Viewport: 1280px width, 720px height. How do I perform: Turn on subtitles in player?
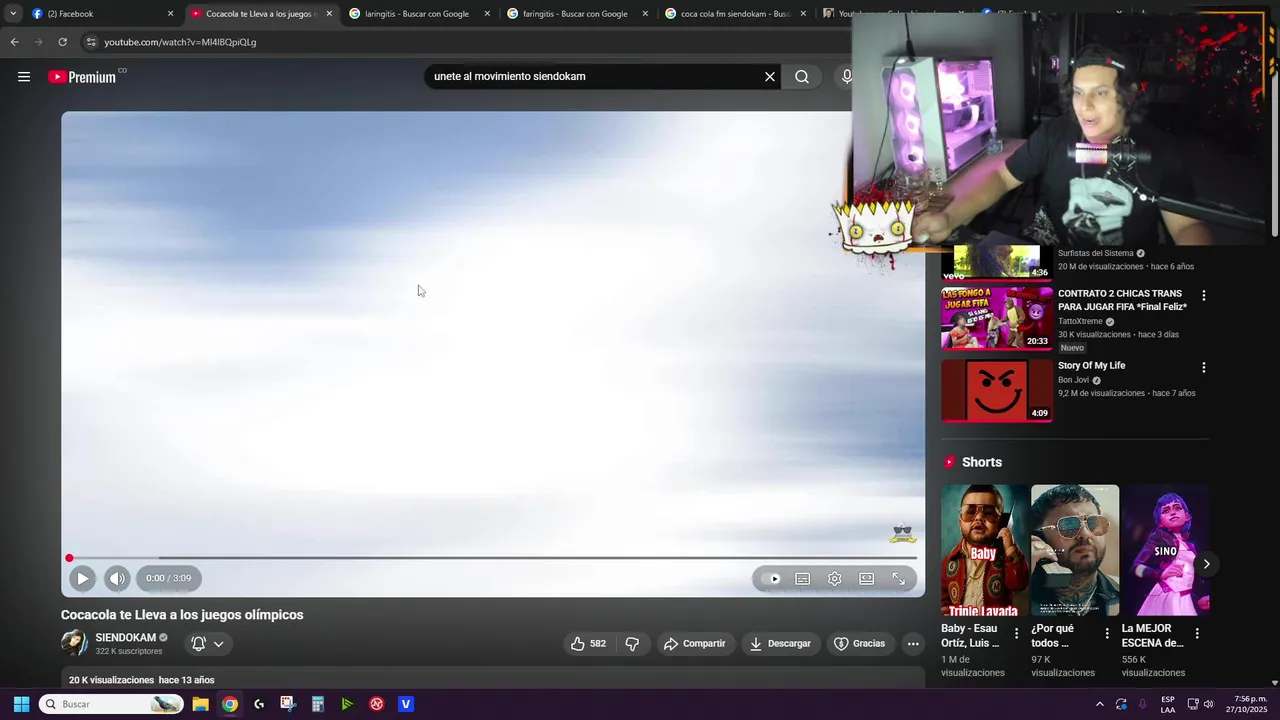click(802, 578)
